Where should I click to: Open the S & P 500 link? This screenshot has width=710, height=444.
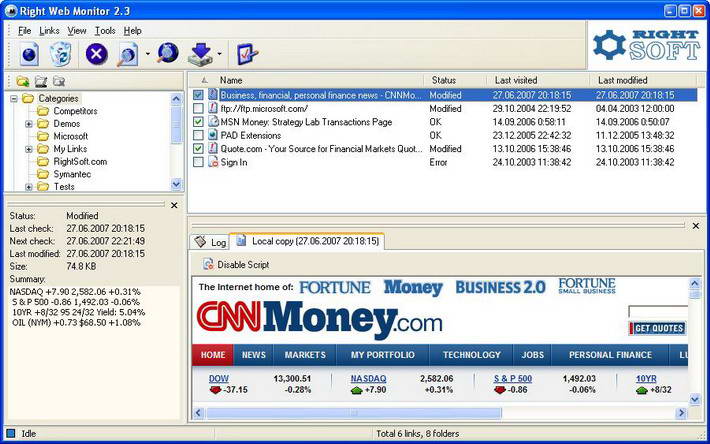[513, 378]
